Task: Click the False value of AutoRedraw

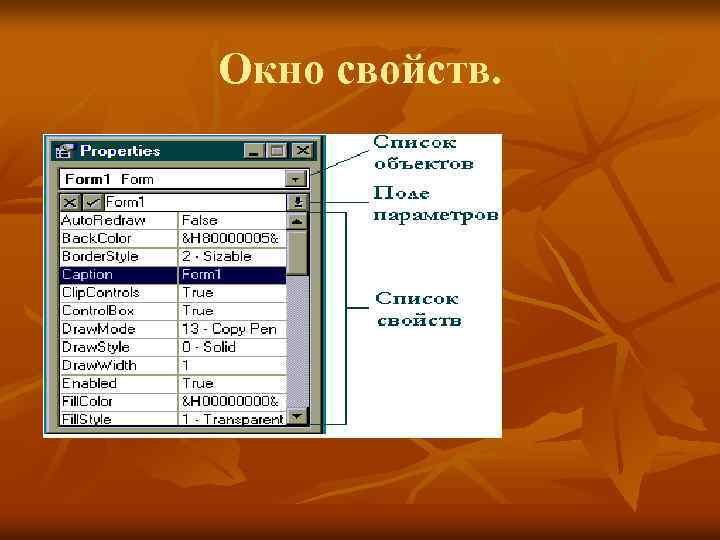Action: (232, 220)
